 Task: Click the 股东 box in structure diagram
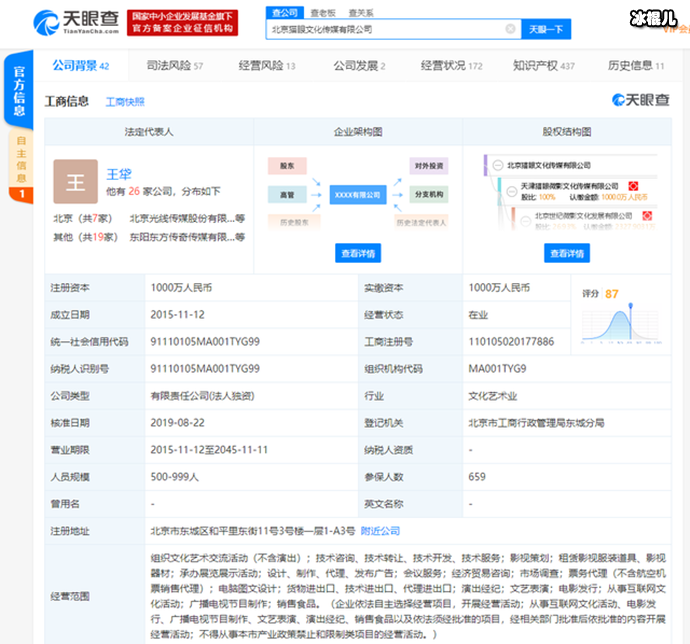[287, 166]
